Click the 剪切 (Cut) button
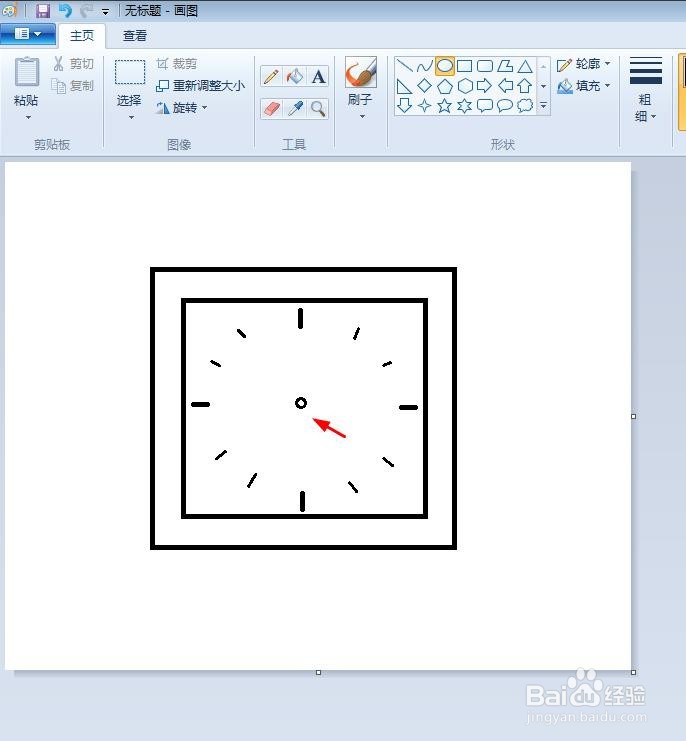 (x=74, y=64)
